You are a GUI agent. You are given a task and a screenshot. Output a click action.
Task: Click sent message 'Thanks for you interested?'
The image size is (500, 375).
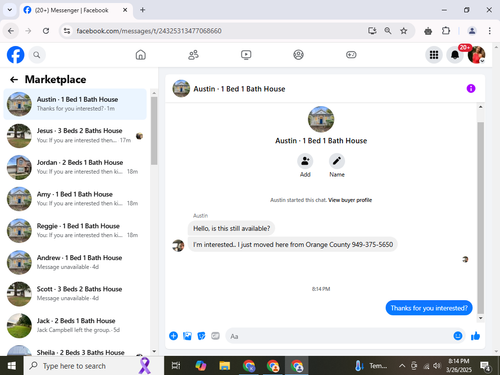pos(429,308)
